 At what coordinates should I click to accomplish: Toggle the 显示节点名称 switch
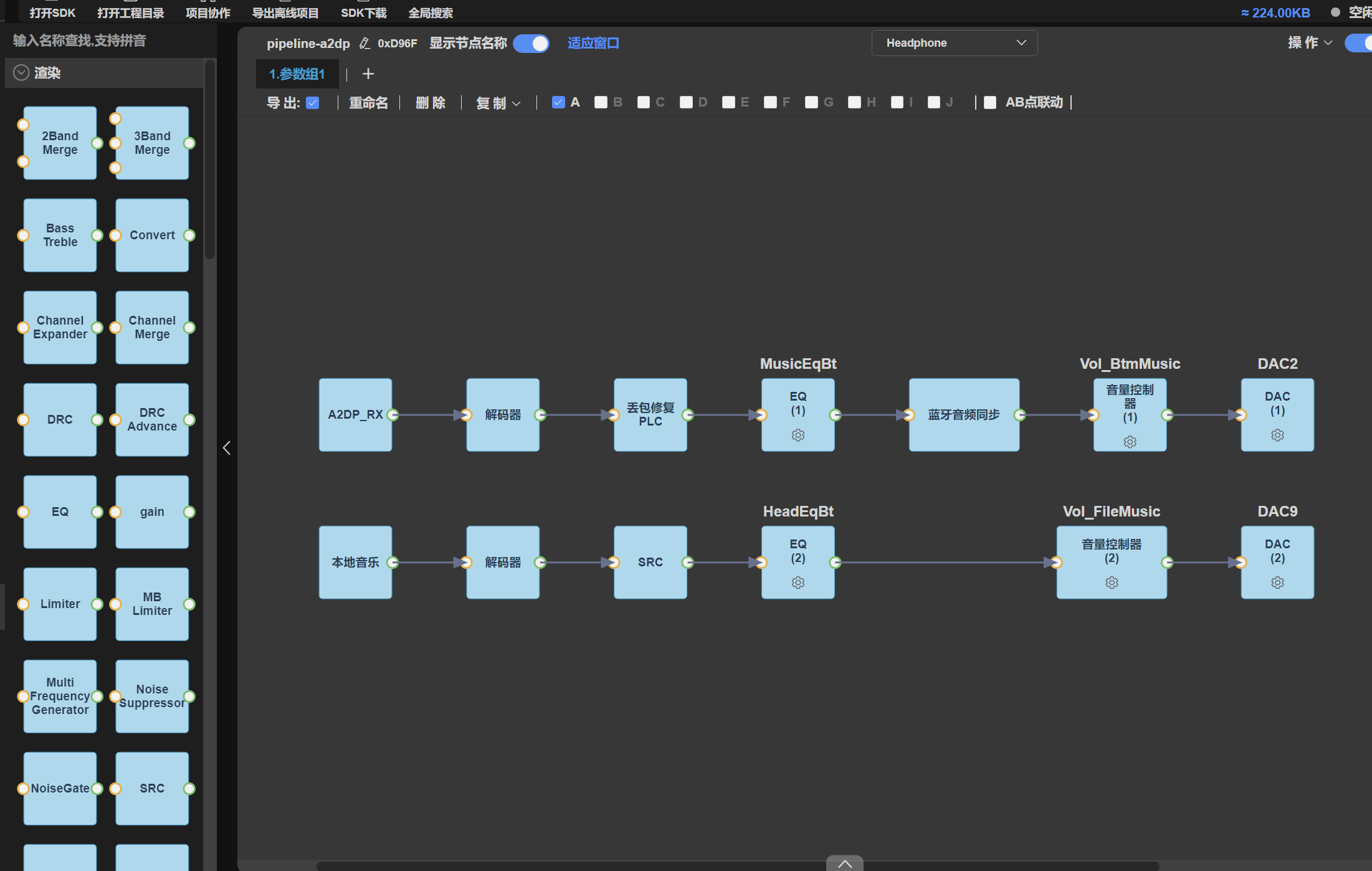[x=531, y=43]
